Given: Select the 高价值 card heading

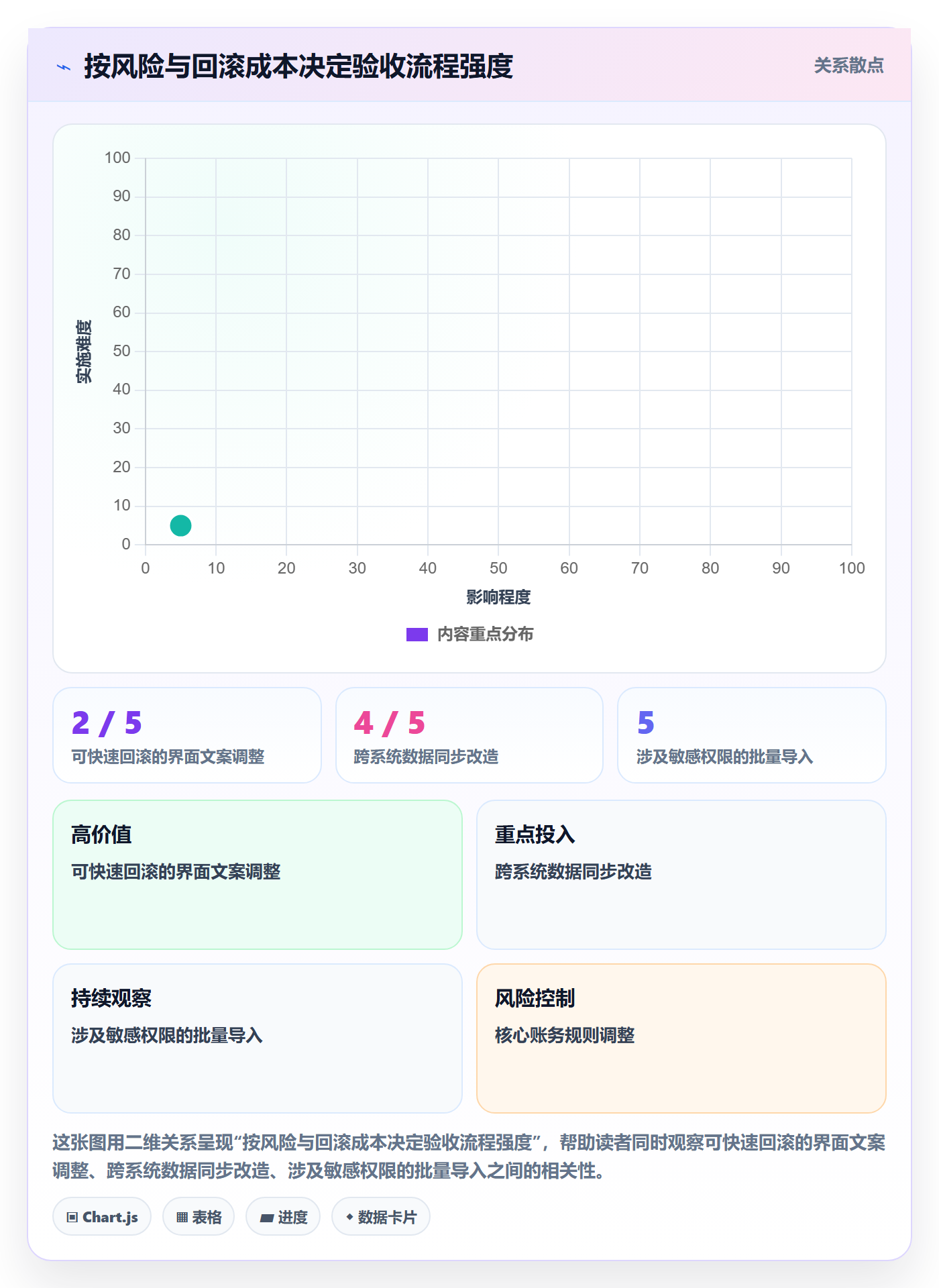Looking at the screenshot, I should pos(101,835).
